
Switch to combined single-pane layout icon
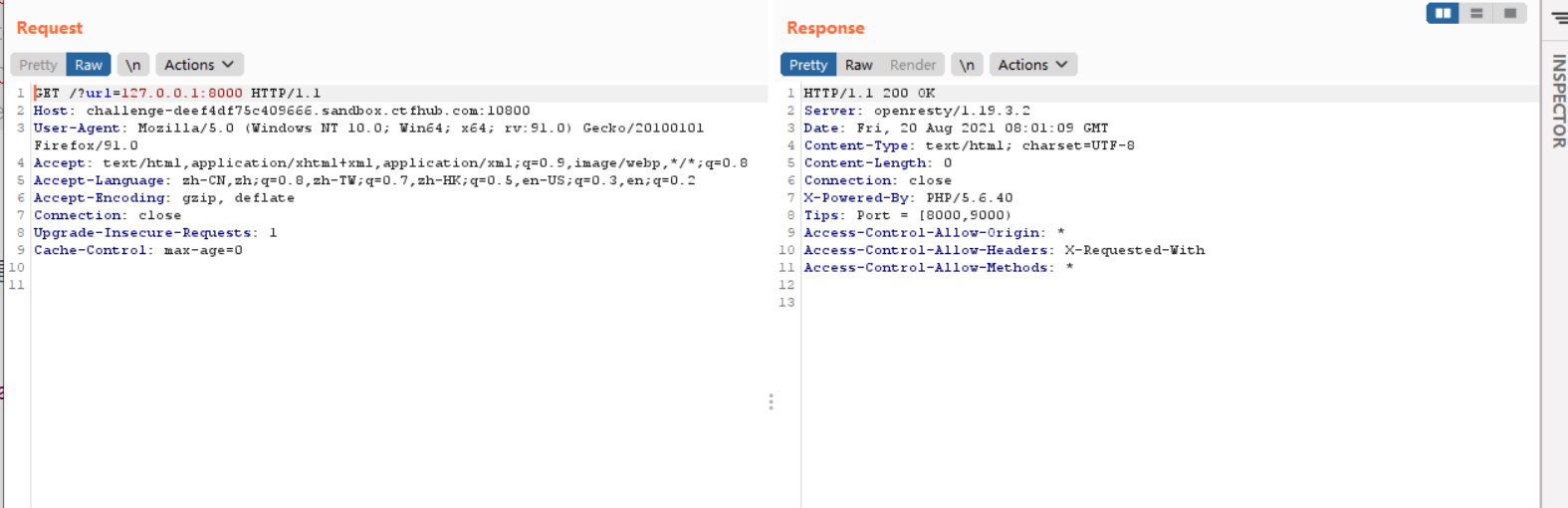[1510, 13]
